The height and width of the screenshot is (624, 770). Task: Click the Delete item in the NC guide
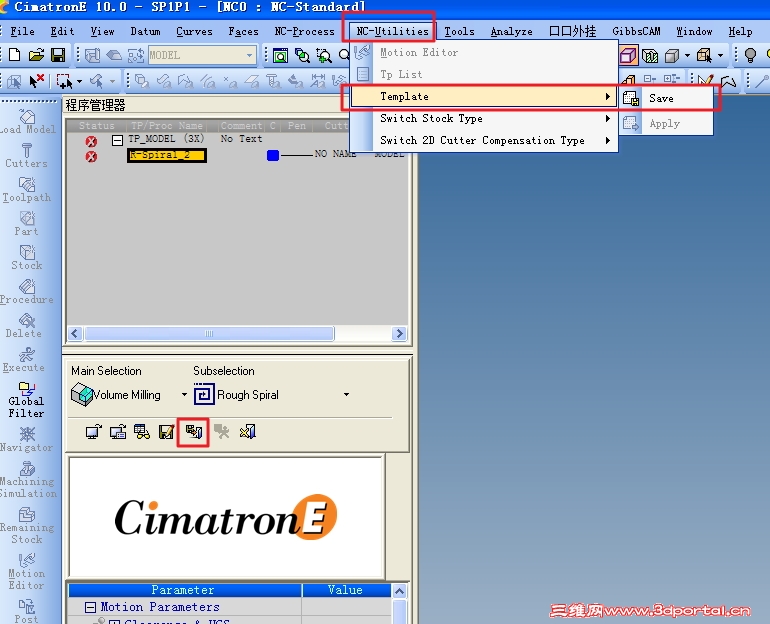coord(24,326)
